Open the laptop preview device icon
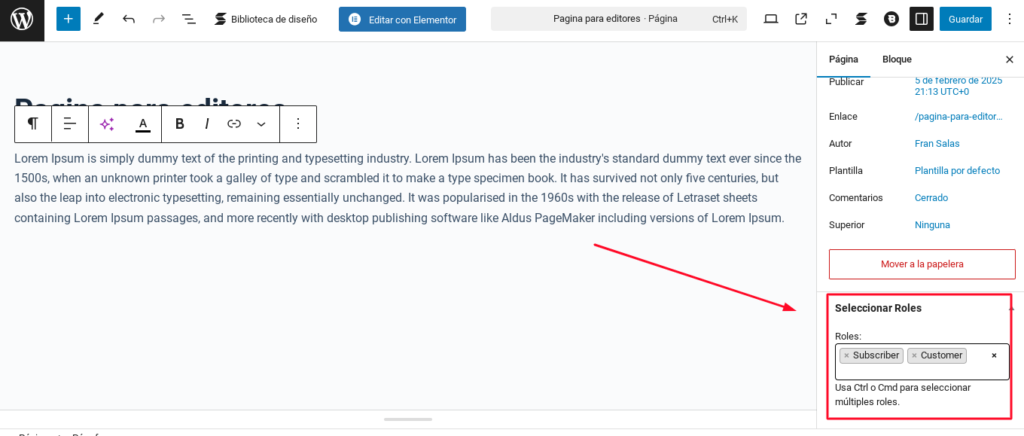1024x436 pixels. click(x=771, y=20)
